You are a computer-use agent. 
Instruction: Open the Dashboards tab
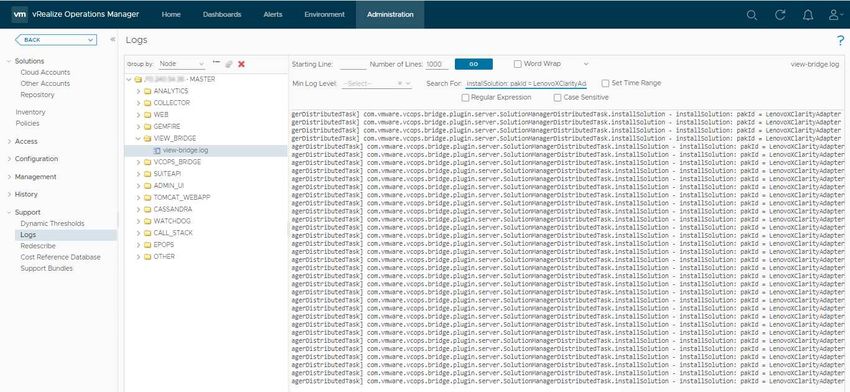tap(222, 15)
